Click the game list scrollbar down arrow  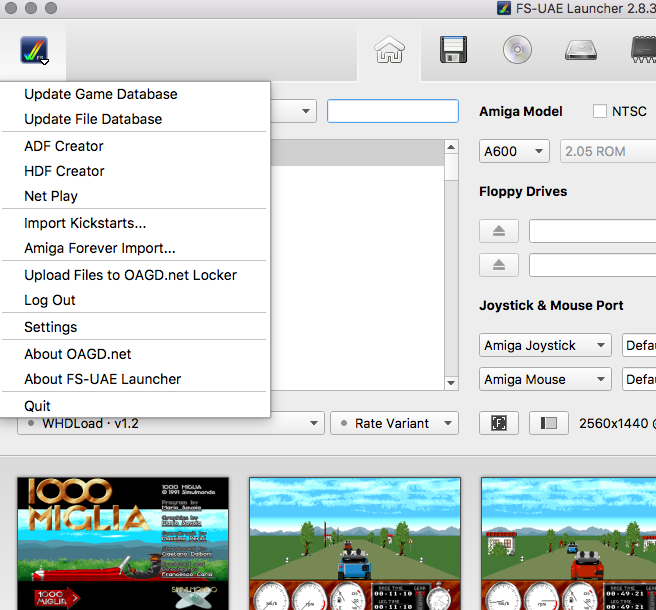click(451, 382)
